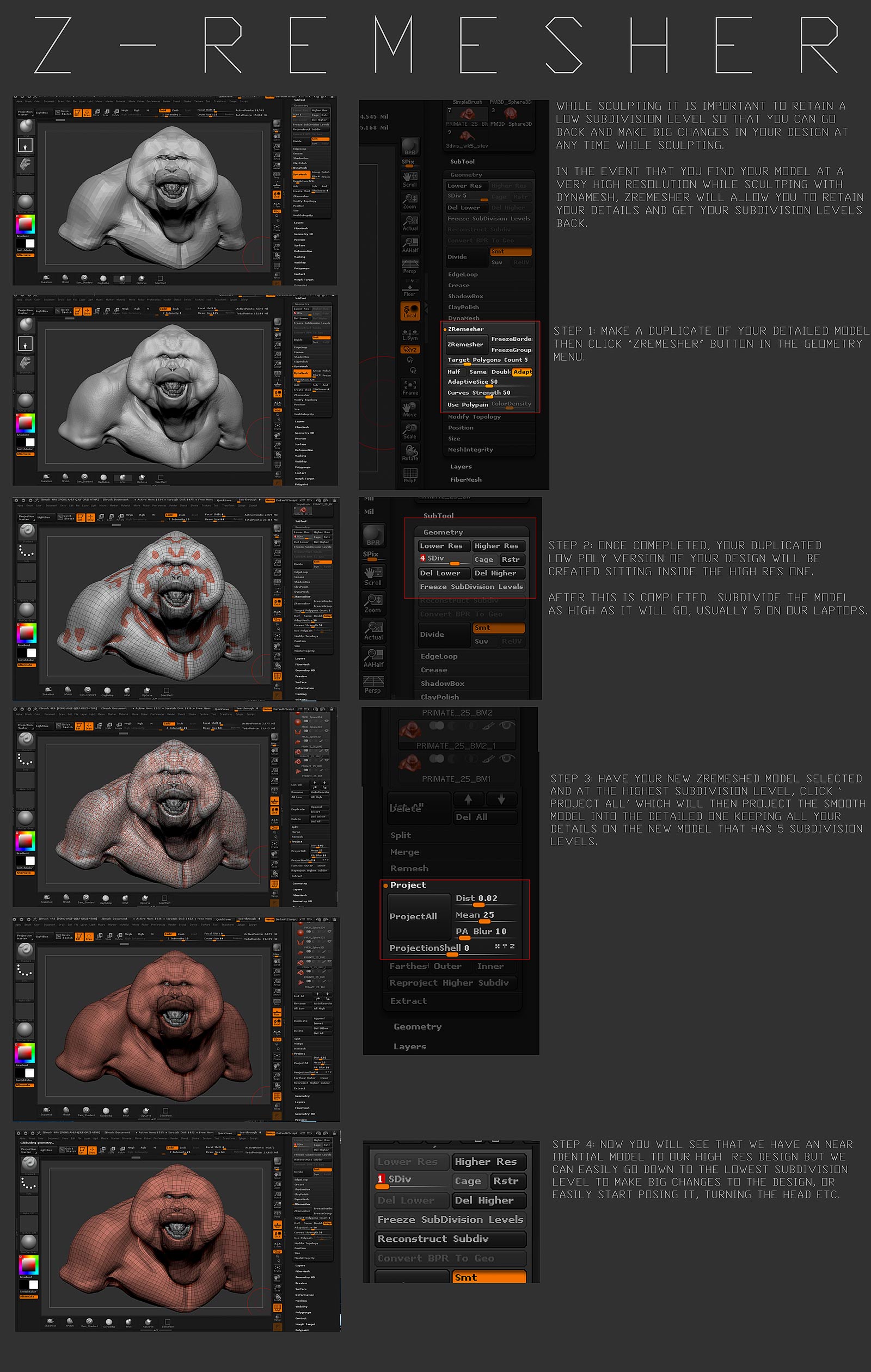Enable the Use Polypaint option
The width and height of the screenshot is (871, 1372).
[468, 404]
